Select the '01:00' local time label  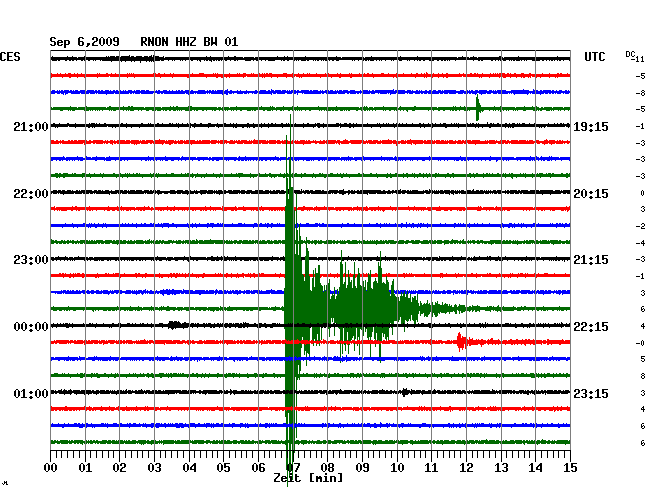tap(31, 393)
